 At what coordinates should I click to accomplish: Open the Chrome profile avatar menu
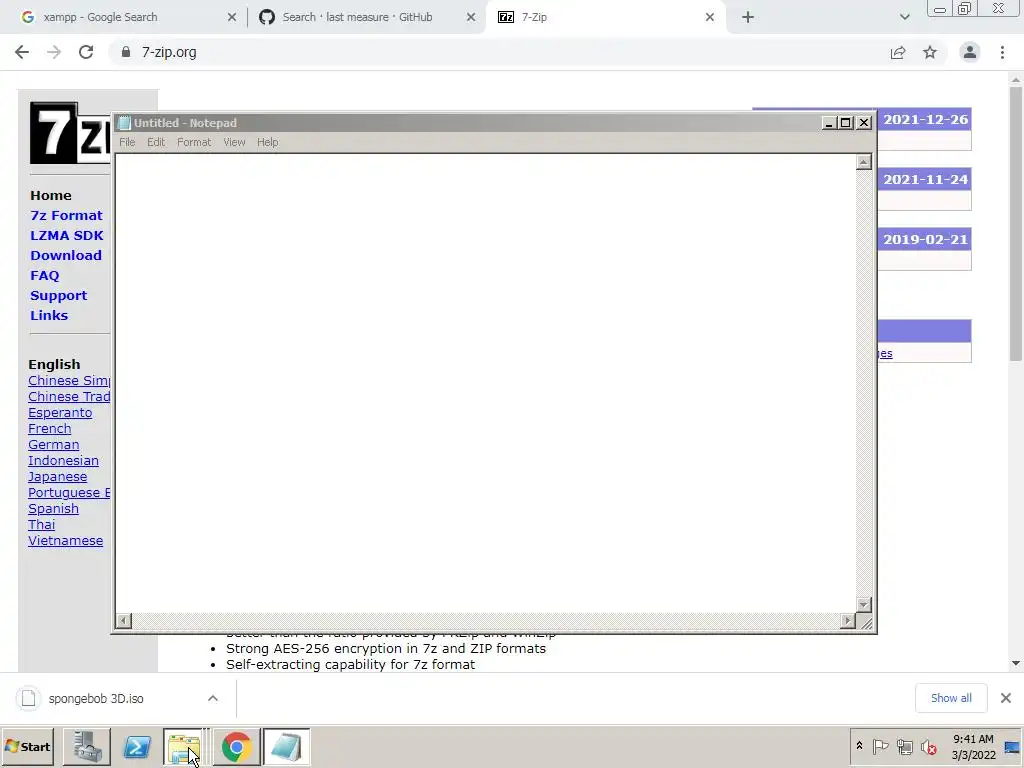970,52
